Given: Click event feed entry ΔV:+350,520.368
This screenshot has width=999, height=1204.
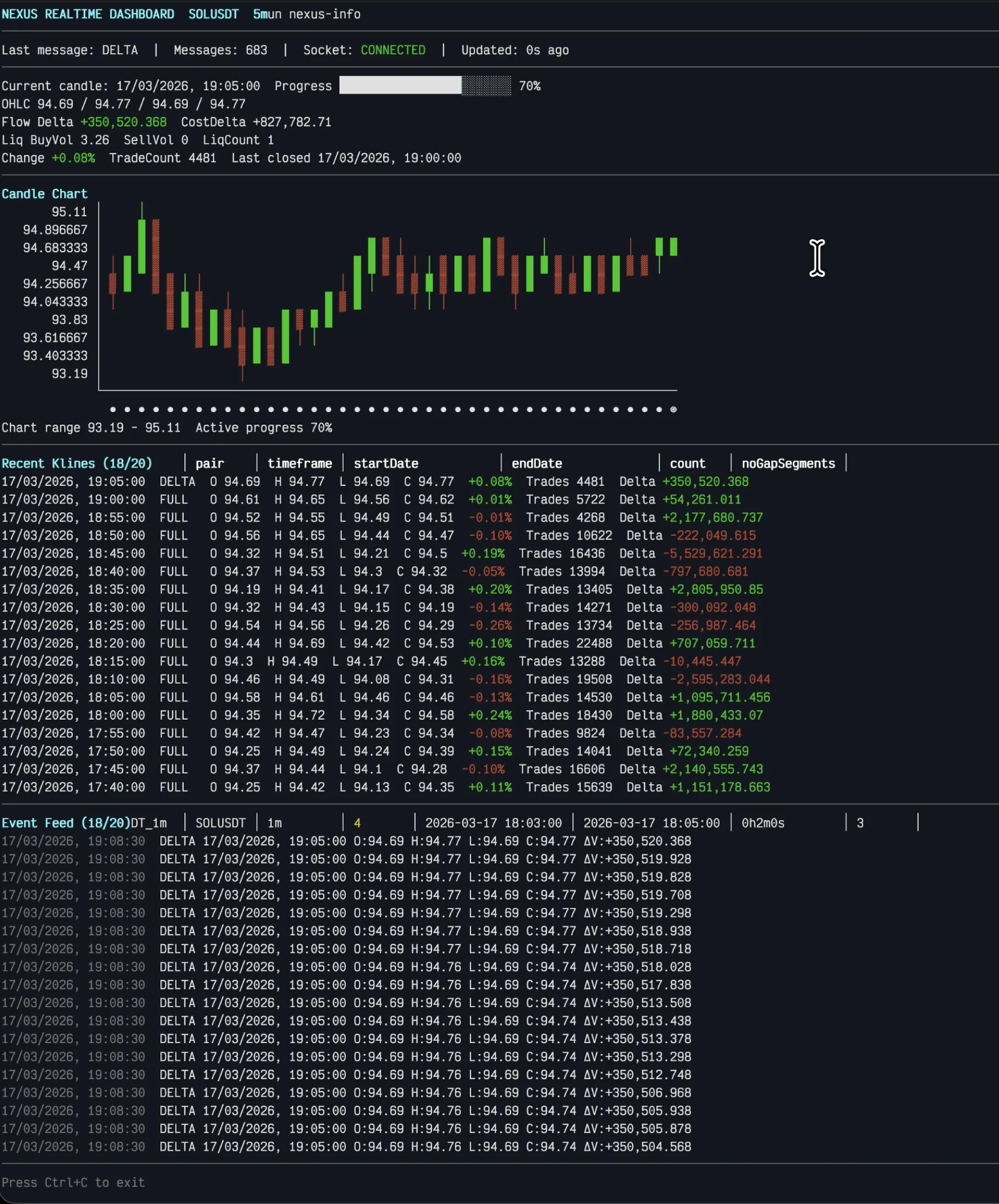Looking at the screenshot, I should point(637,841).
